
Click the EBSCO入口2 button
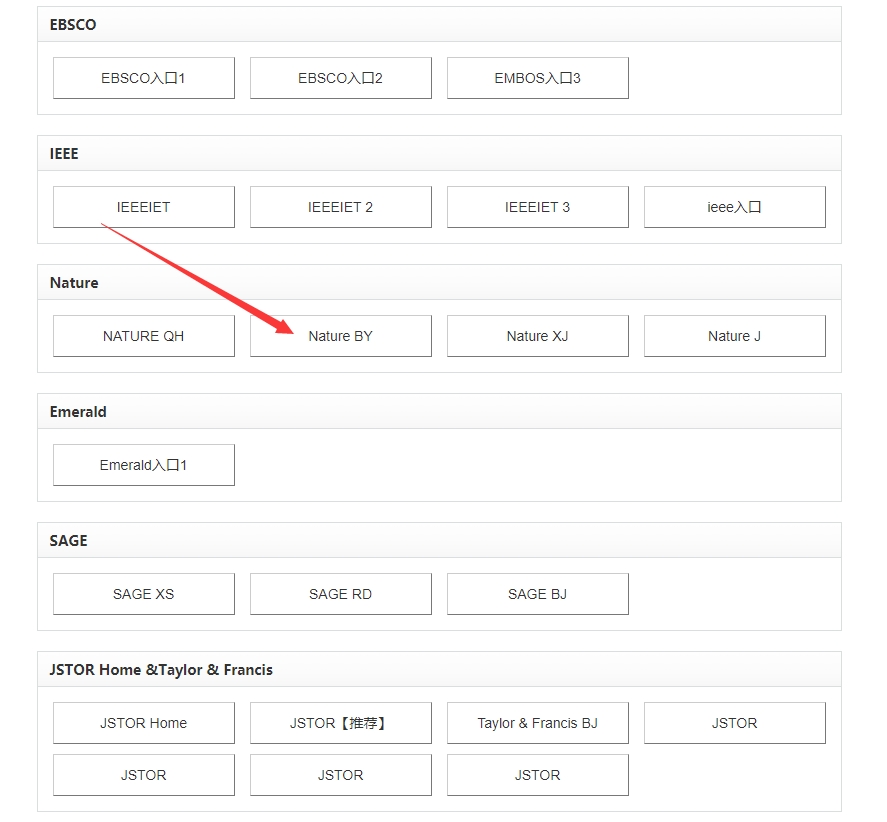tap(341, 78)
